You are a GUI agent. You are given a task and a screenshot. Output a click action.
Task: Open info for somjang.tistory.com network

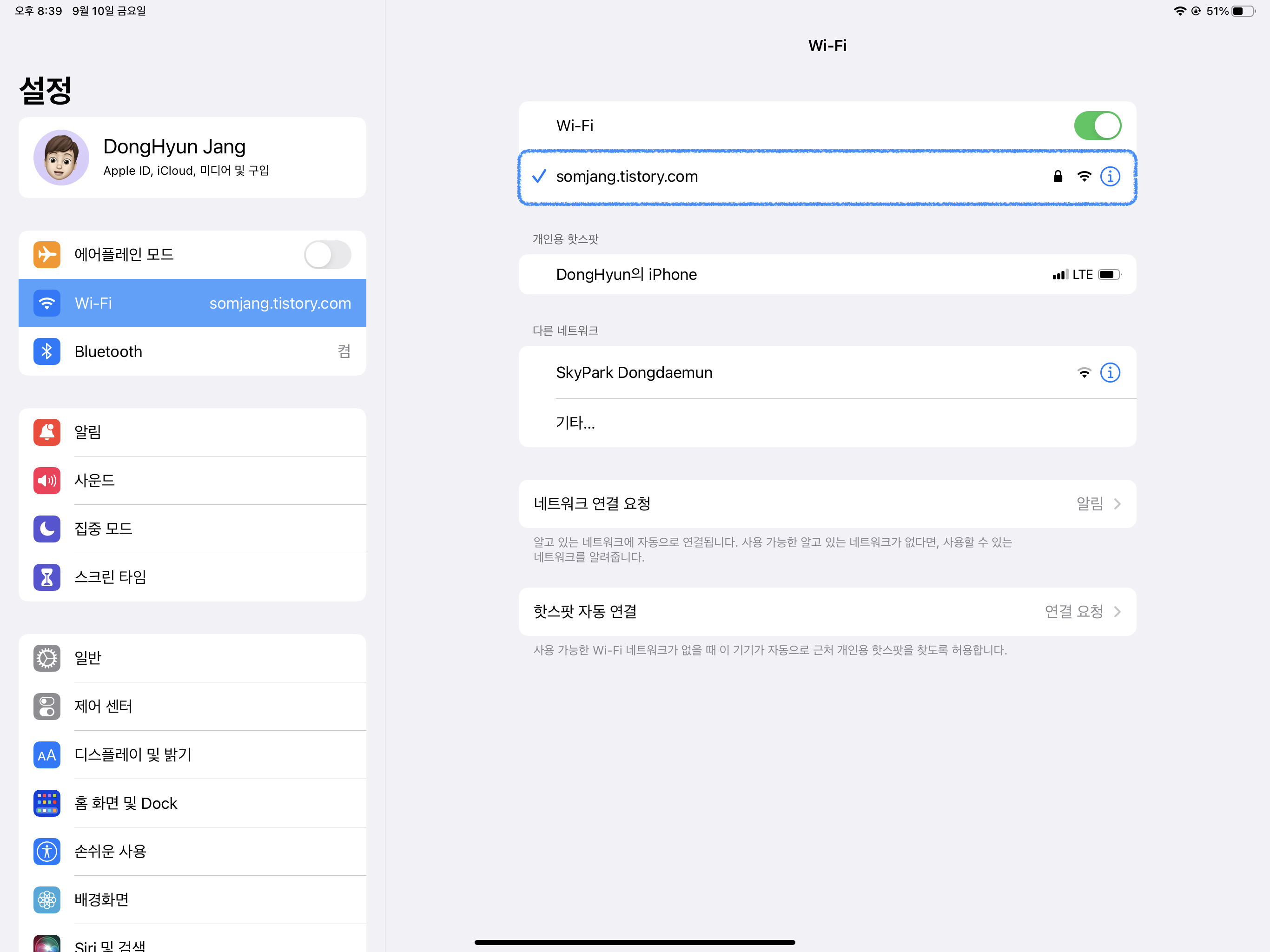(1109, 176)
